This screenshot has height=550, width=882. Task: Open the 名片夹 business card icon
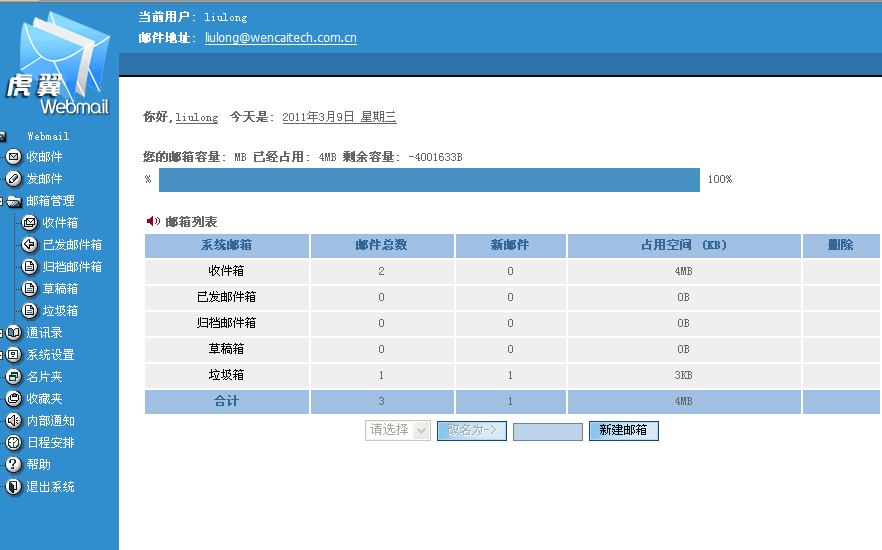[14, 377]
